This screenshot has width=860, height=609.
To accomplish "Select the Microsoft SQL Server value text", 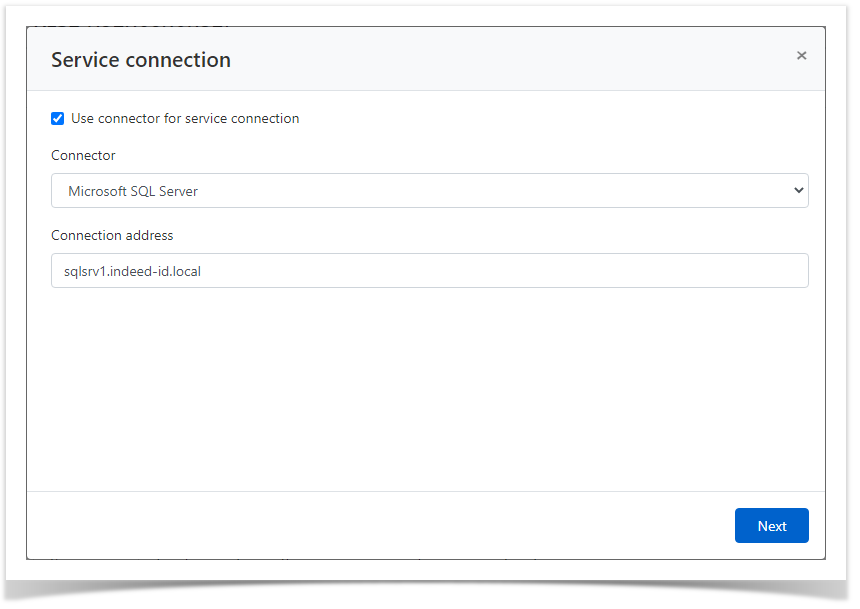I will pos(133,191).
